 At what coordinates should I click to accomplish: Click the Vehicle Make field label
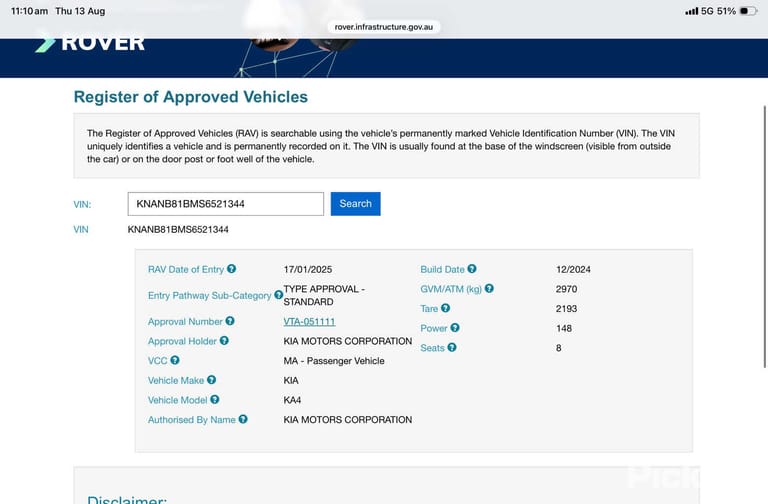click(176, 381)
